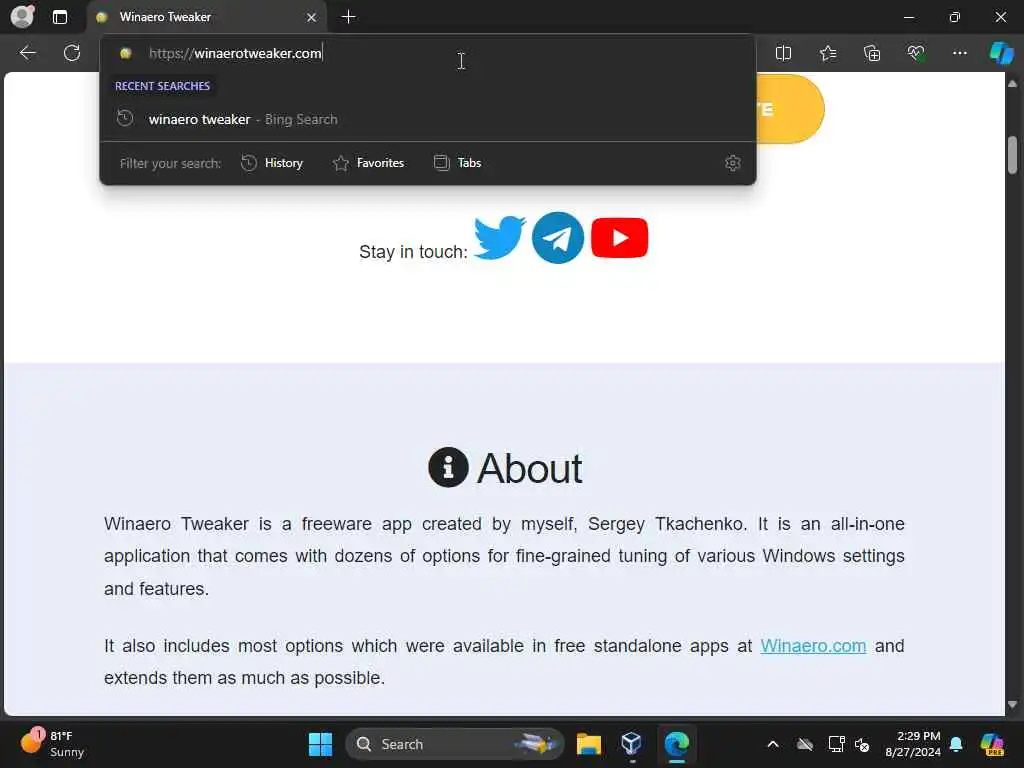The height and width of the screenshot is (768, 1024).
Task: Open Browser essentials heart icon
Action: [x=916, y=53]
